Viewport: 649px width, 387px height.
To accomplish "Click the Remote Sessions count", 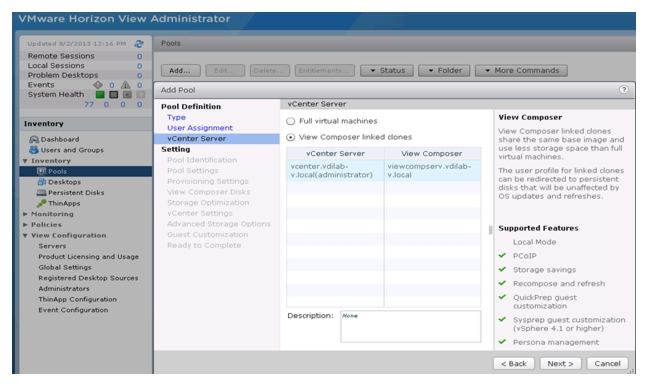I will click(x=139, y=56).
